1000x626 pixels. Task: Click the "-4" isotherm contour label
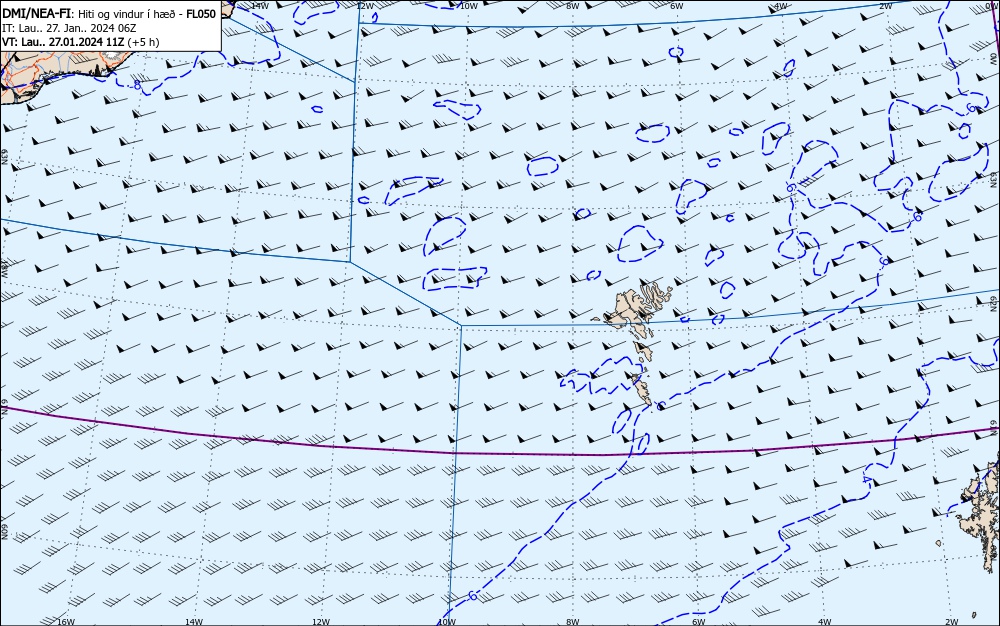click(x=866, y=479)
